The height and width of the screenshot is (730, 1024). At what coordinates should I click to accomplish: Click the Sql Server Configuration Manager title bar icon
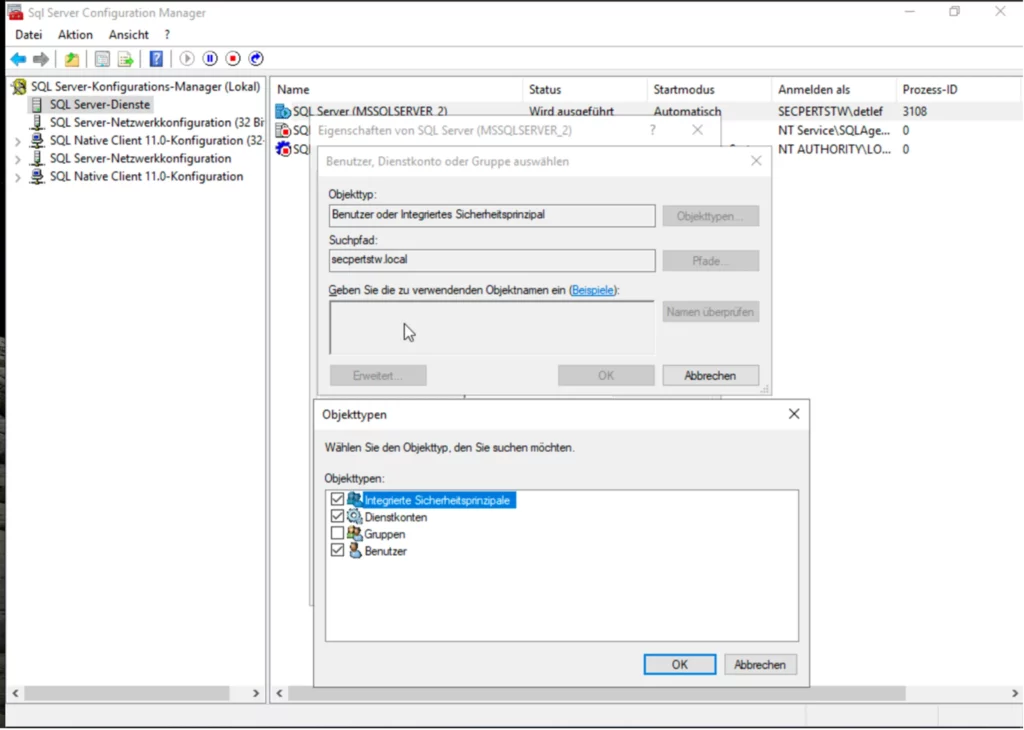(15, 12)
